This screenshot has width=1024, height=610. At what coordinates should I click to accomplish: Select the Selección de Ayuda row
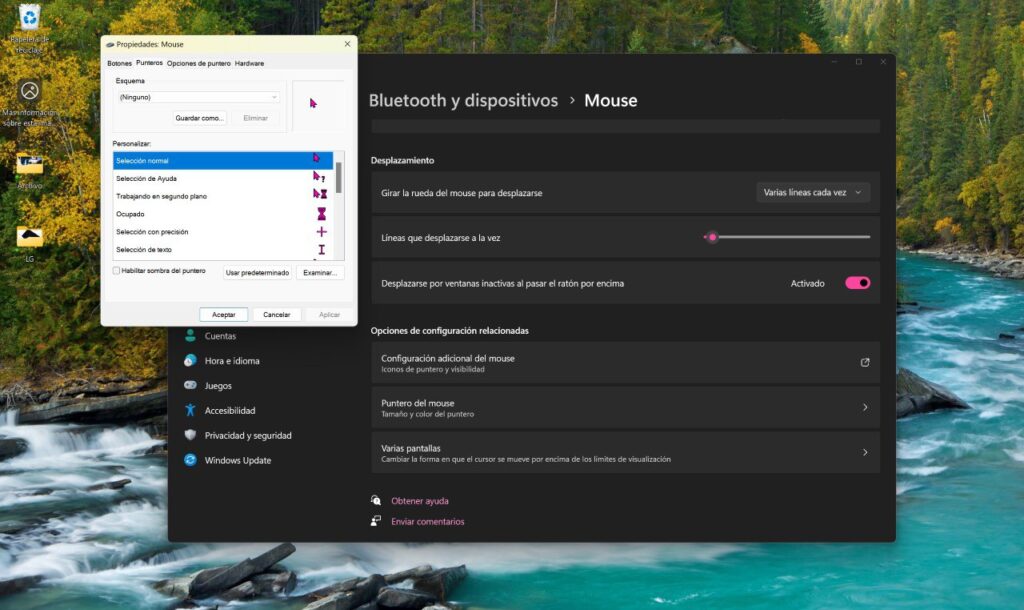tap(223, 178)
